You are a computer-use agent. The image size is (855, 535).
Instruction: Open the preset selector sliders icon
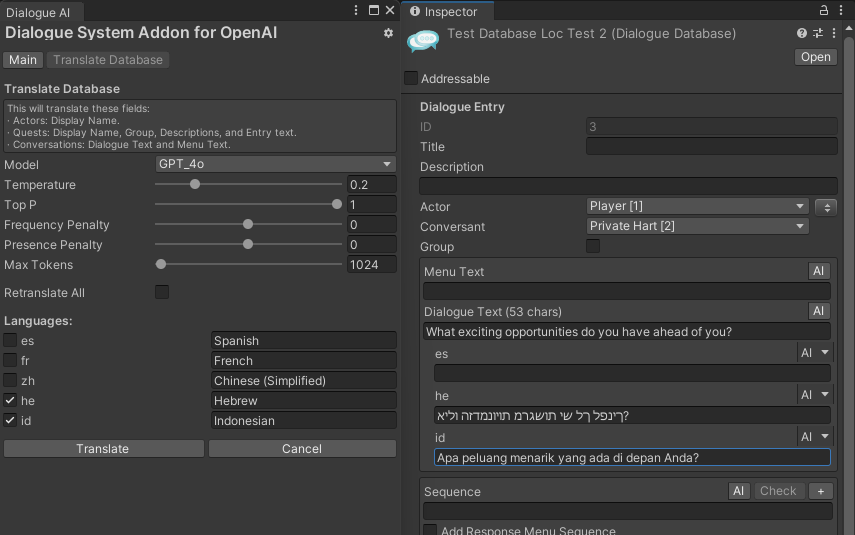point(818,33)
